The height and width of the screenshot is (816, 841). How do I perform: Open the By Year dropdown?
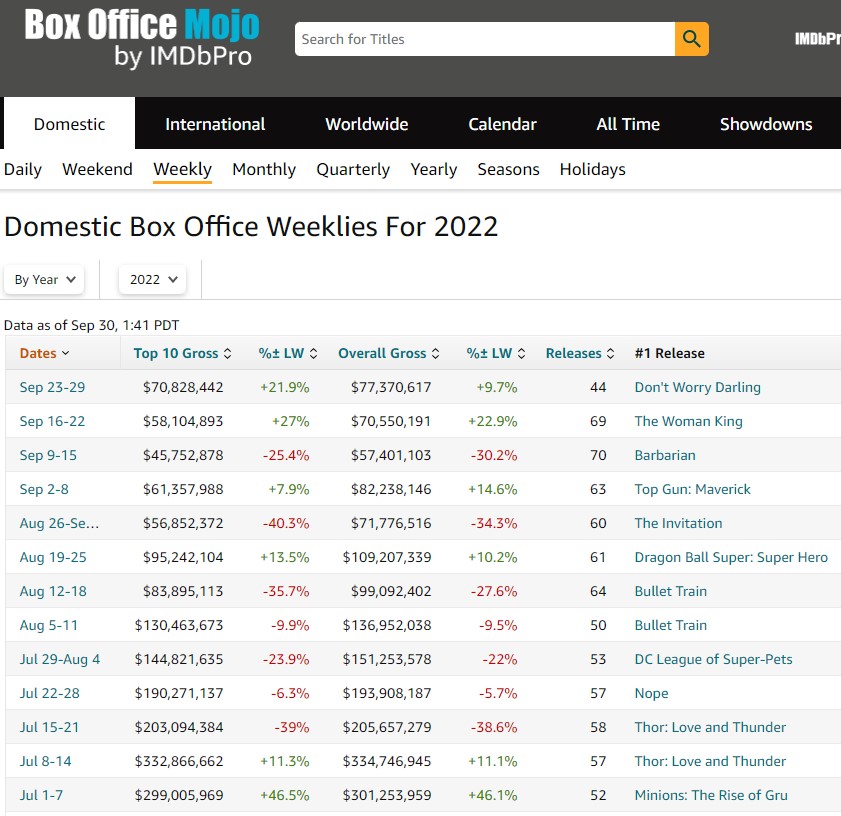(44, 279)
